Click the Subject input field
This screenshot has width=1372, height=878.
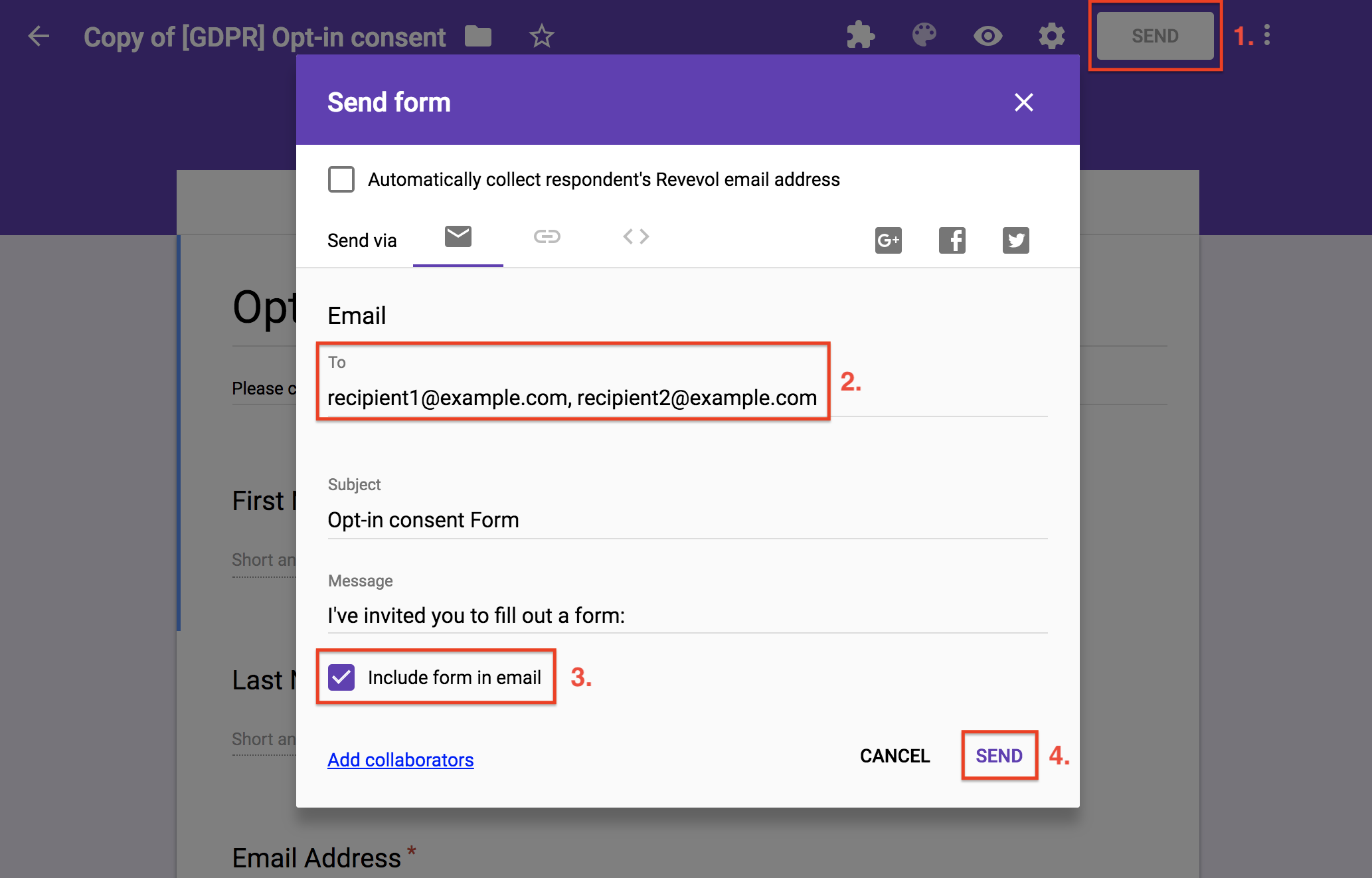tap(687, 520)
